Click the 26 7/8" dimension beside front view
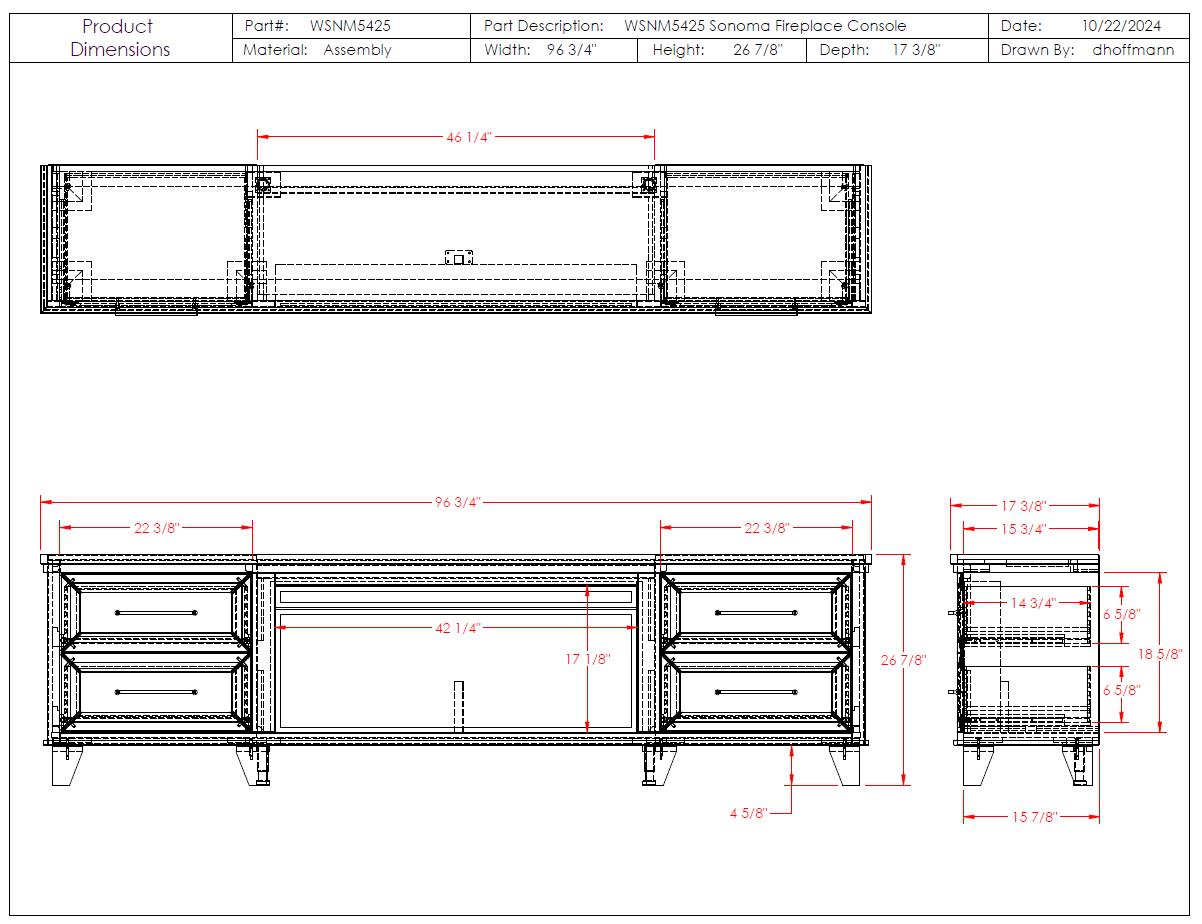The height and width of the screenshot is (924, 1202). pos(903,660)
